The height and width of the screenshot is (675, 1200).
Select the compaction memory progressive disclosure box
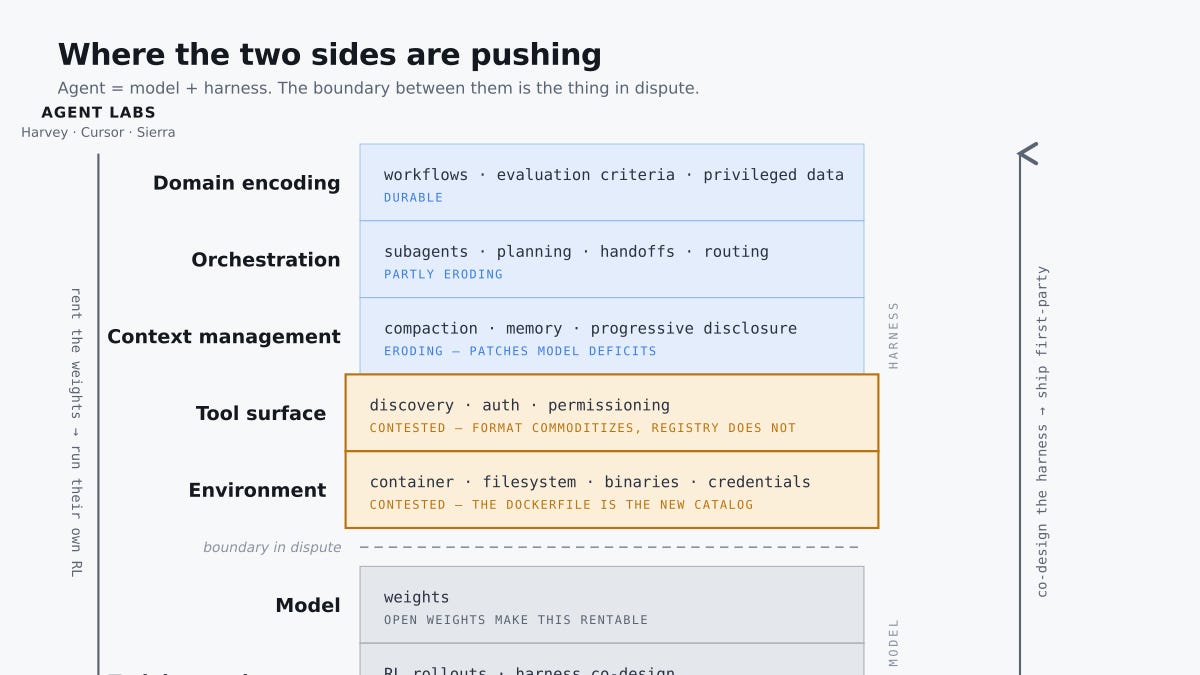click(612, 336)
